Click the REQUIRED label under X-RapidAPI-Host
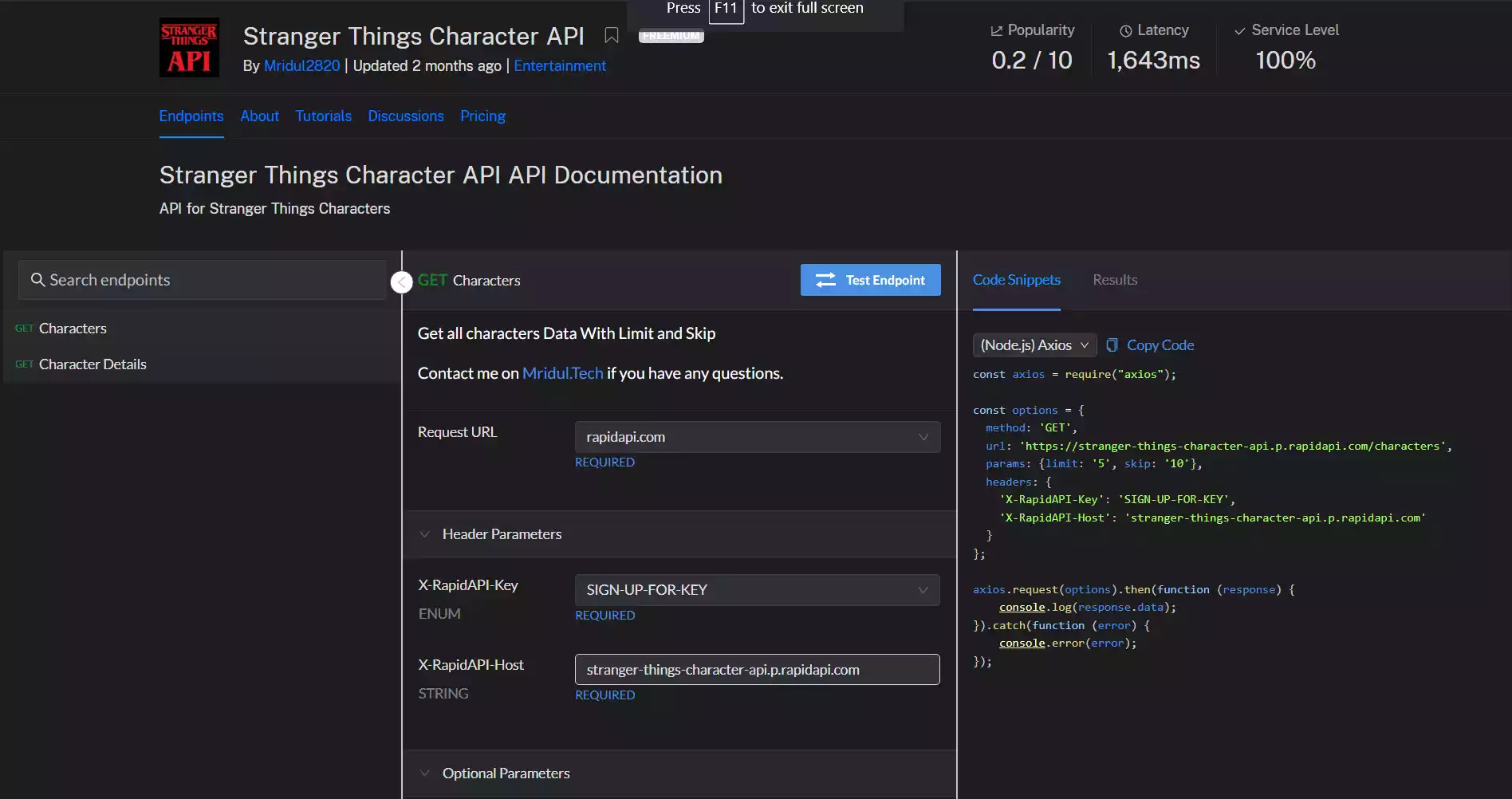 coord(605,695)
